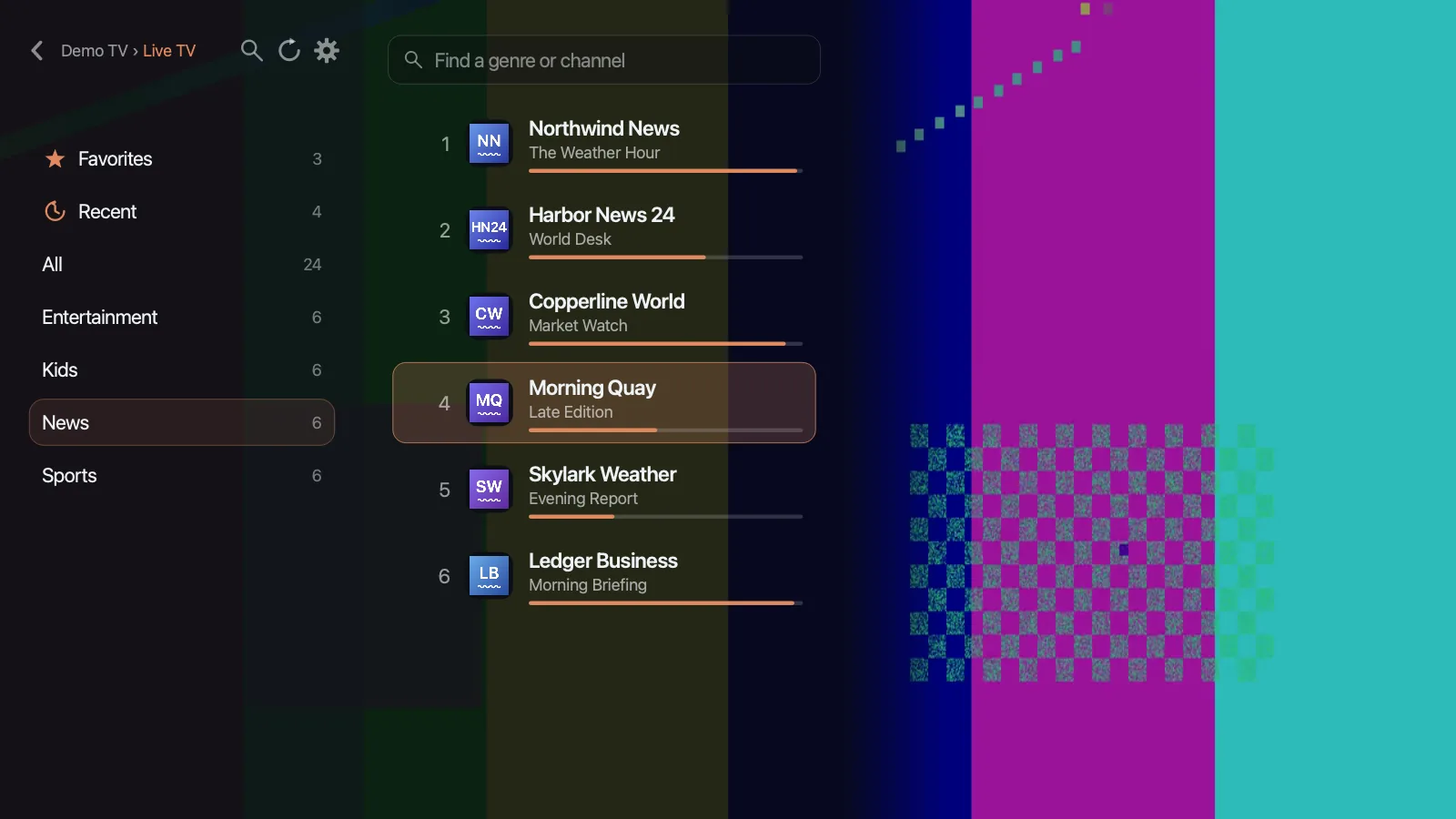Select the Skylark Weather SW logo

coord(489,490)
